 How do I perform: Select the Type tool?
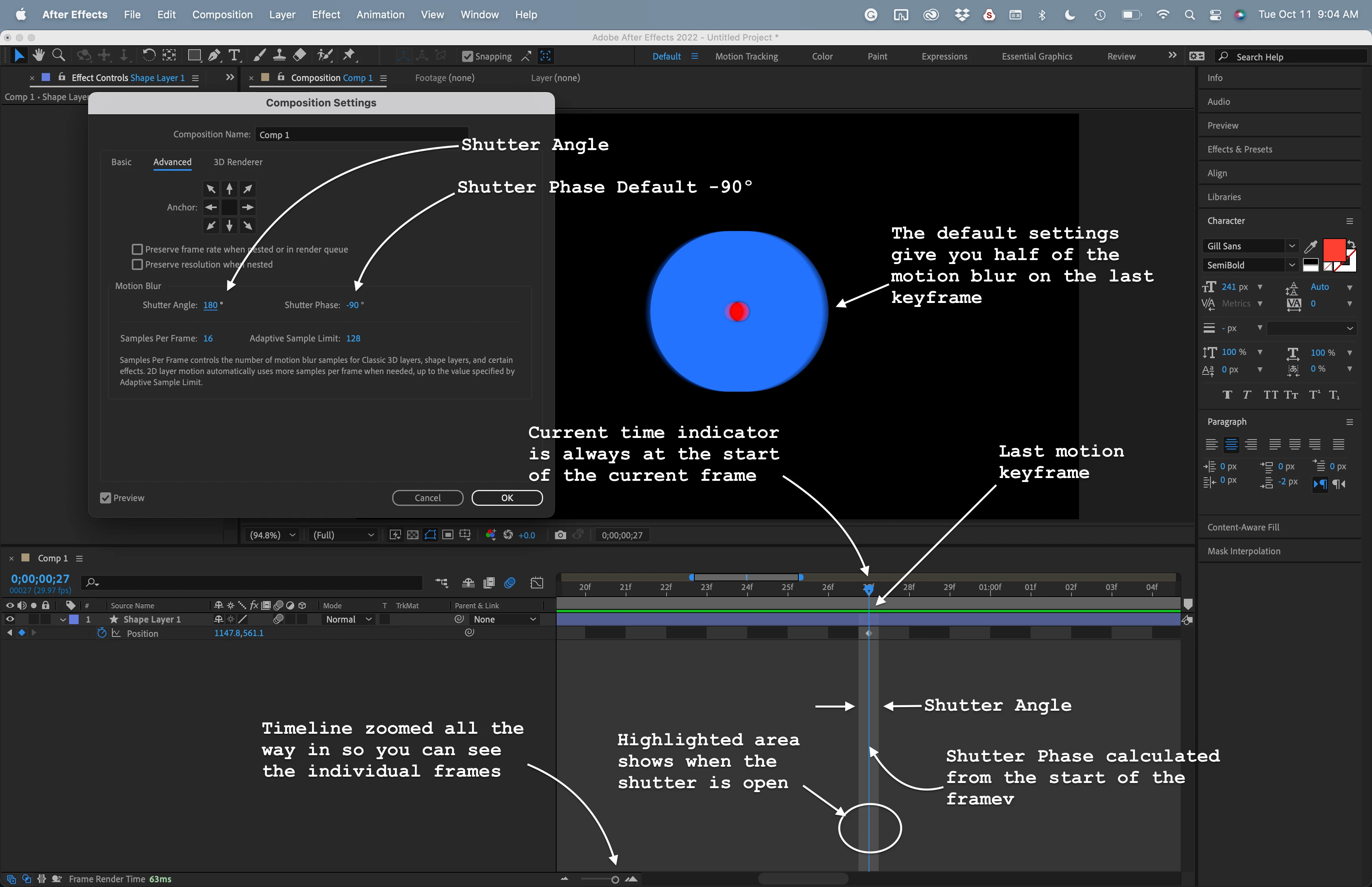(x=234, y=55)
